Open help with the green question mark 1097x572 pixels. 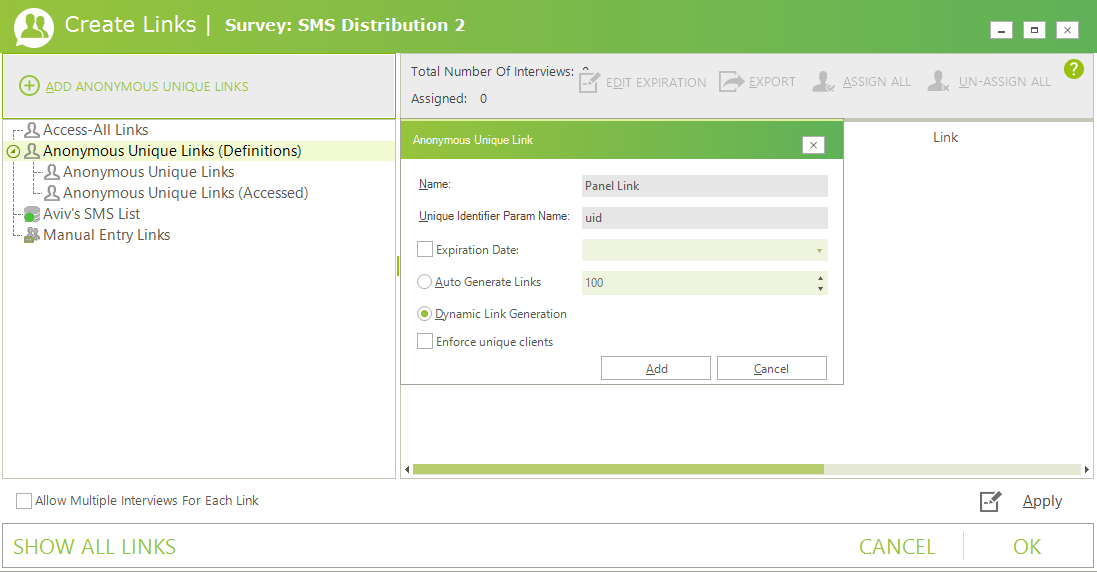[x=1074, y=69]
